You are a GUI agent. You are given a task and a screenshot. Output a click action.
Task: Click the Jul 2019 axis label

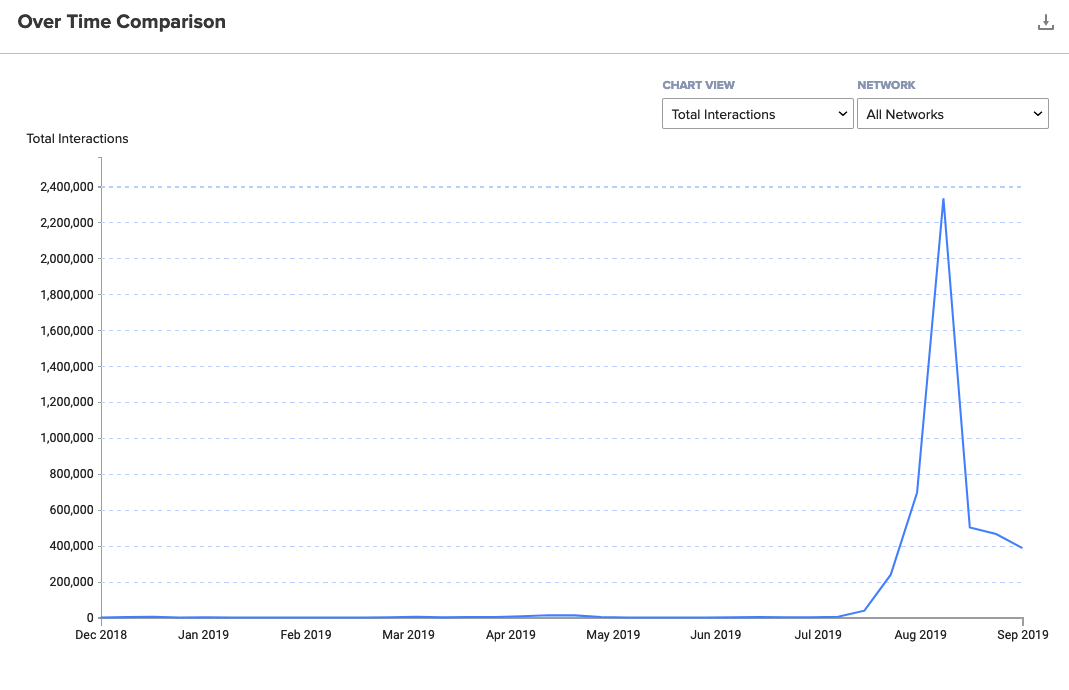(818, 635)
